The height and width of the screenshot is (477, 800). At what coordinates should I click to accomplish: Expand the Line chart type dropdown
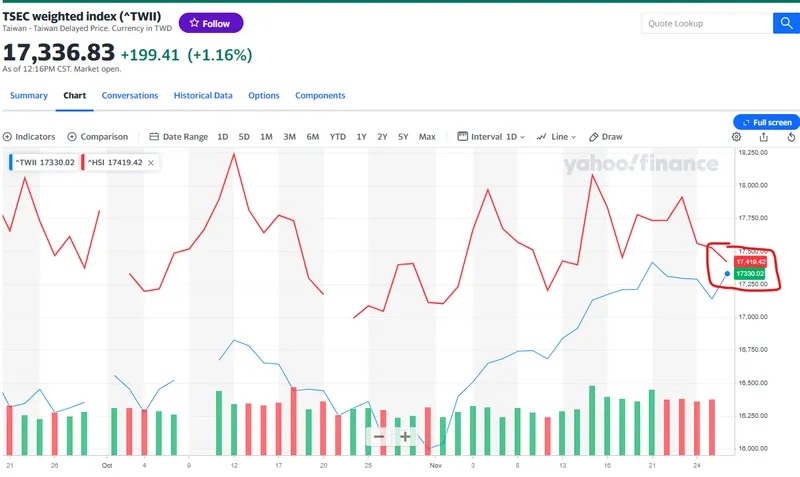(556, 137)
